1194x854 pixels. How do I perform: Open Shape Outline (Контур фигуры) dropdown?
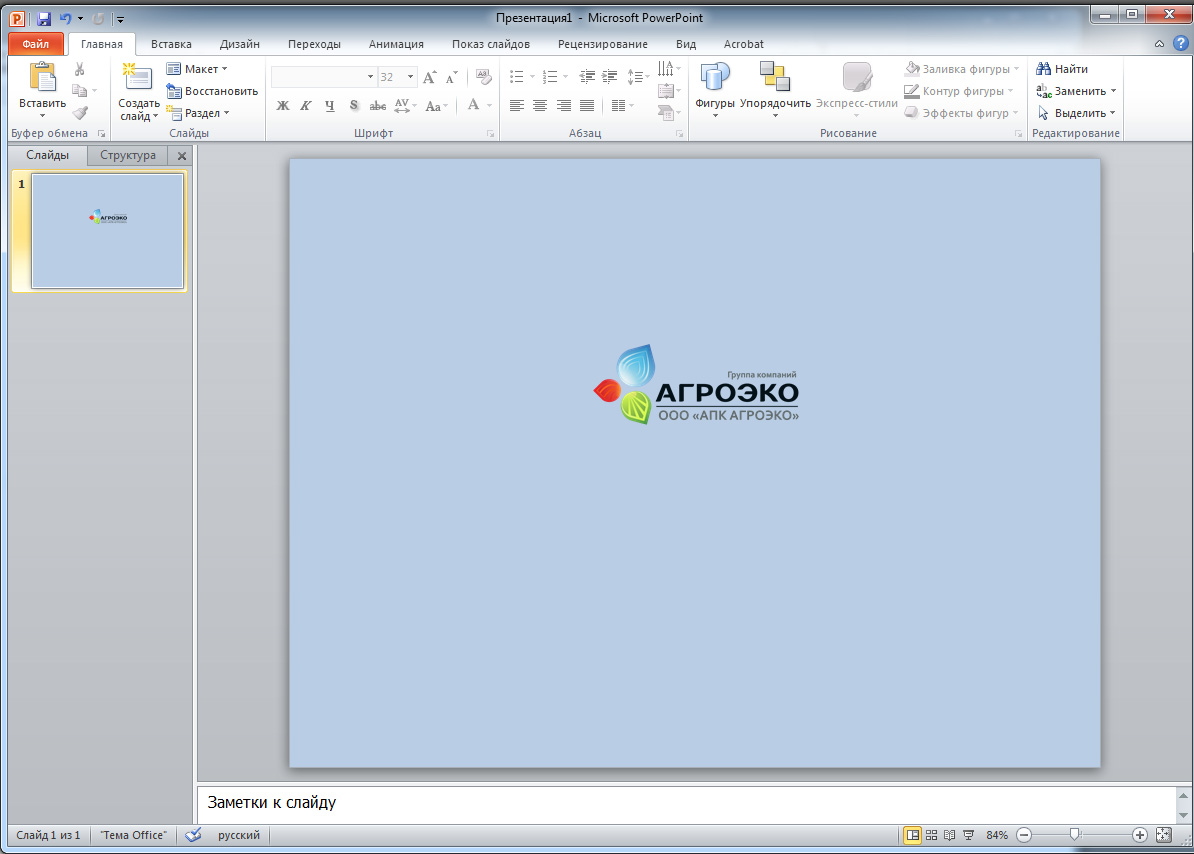pos(959,91)
